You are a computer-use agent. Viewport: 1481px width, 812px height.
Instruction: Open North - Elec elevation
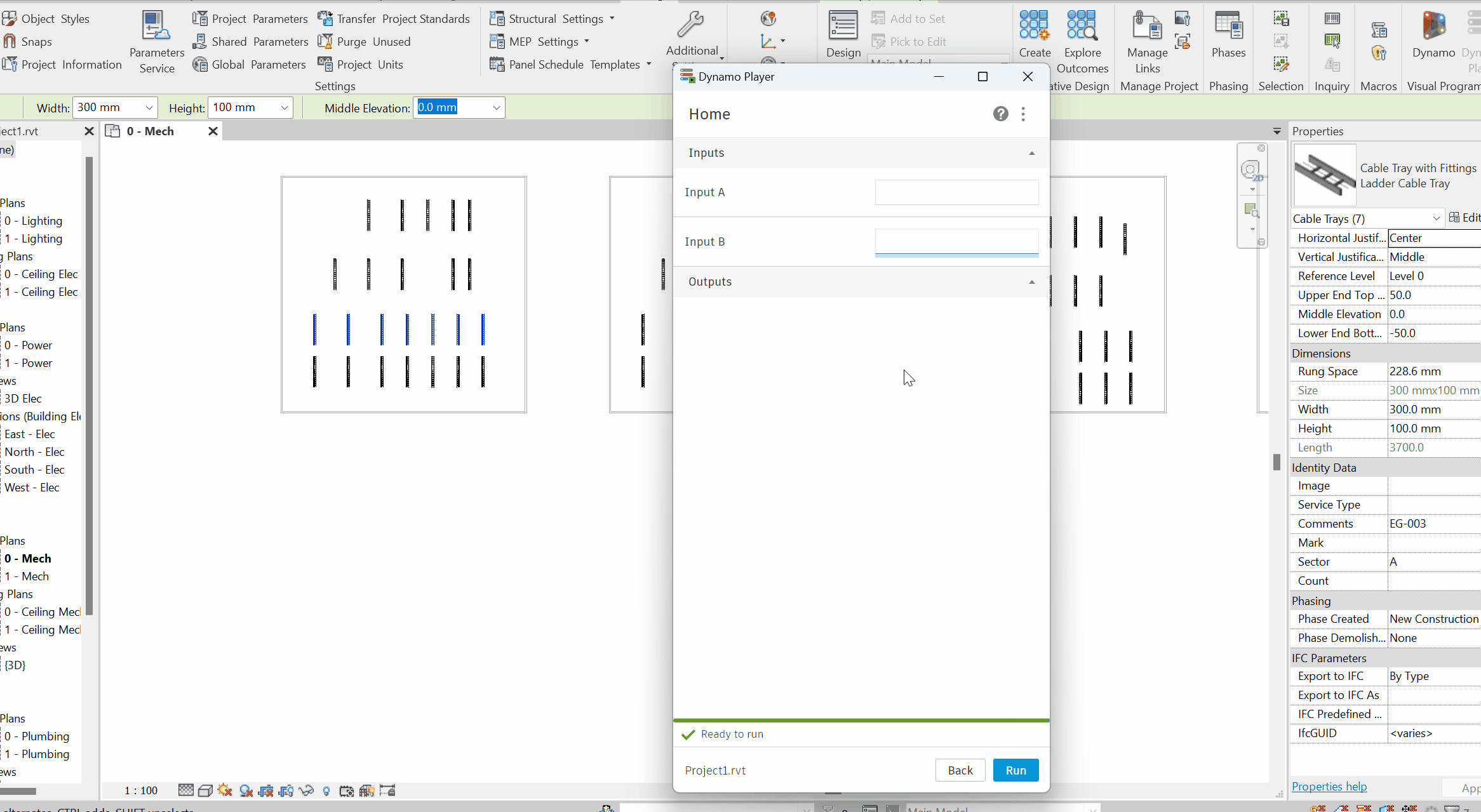pos(34,452)
